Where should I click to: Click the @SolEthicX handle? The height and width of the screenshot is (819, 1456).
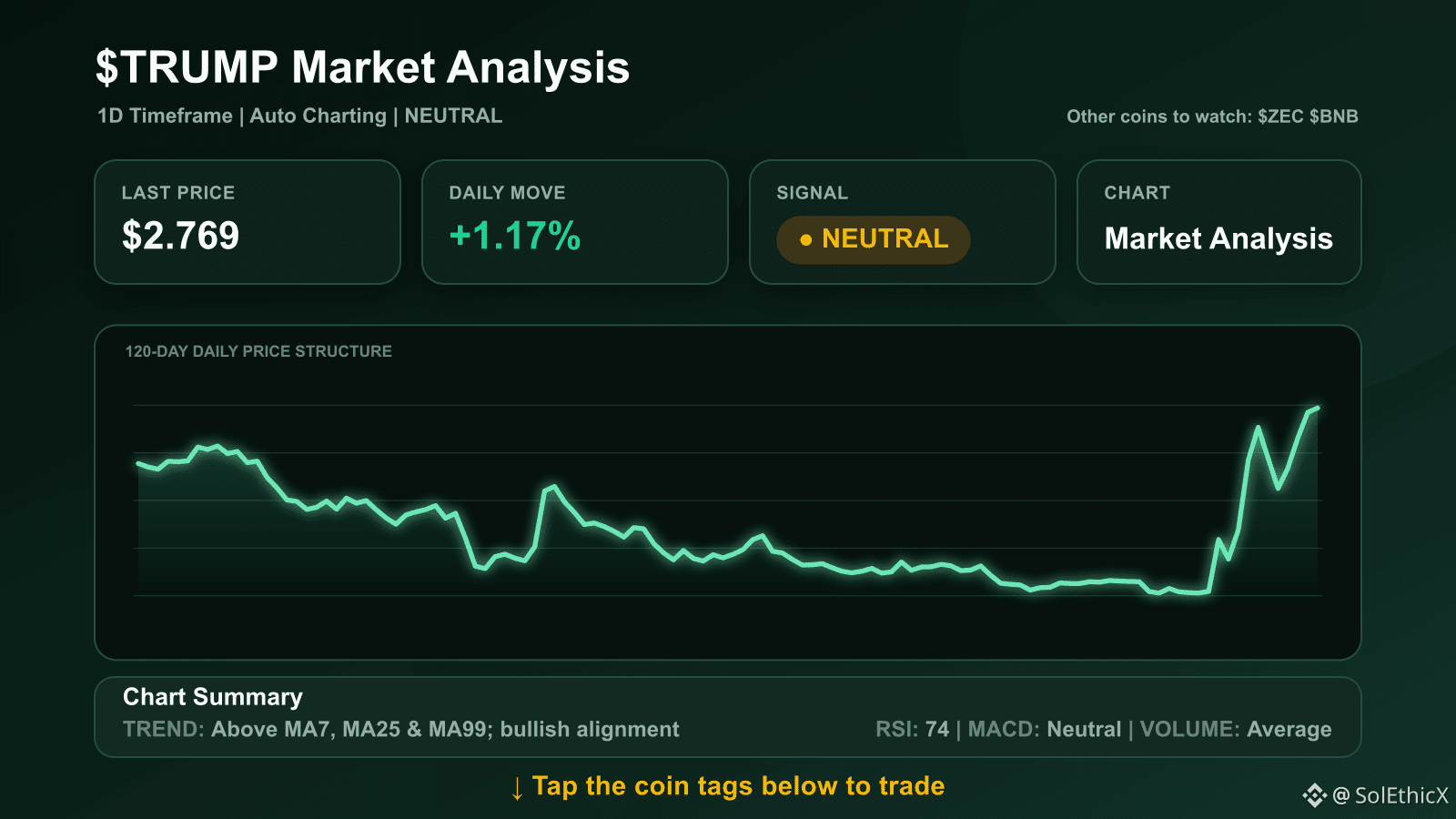tap(1390, 795)
